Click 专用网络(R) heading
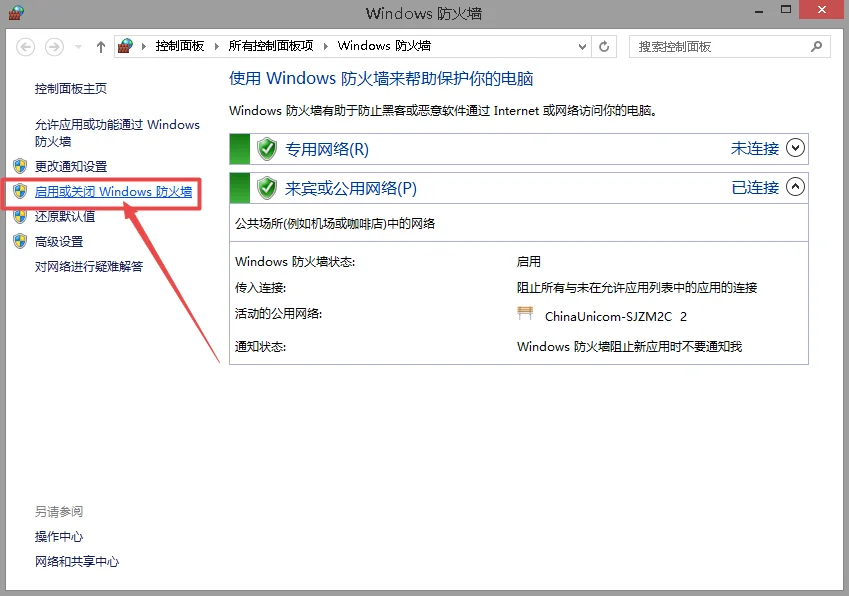Image resolution: width=849 pixels, height=596 pixels. (326, 149)
